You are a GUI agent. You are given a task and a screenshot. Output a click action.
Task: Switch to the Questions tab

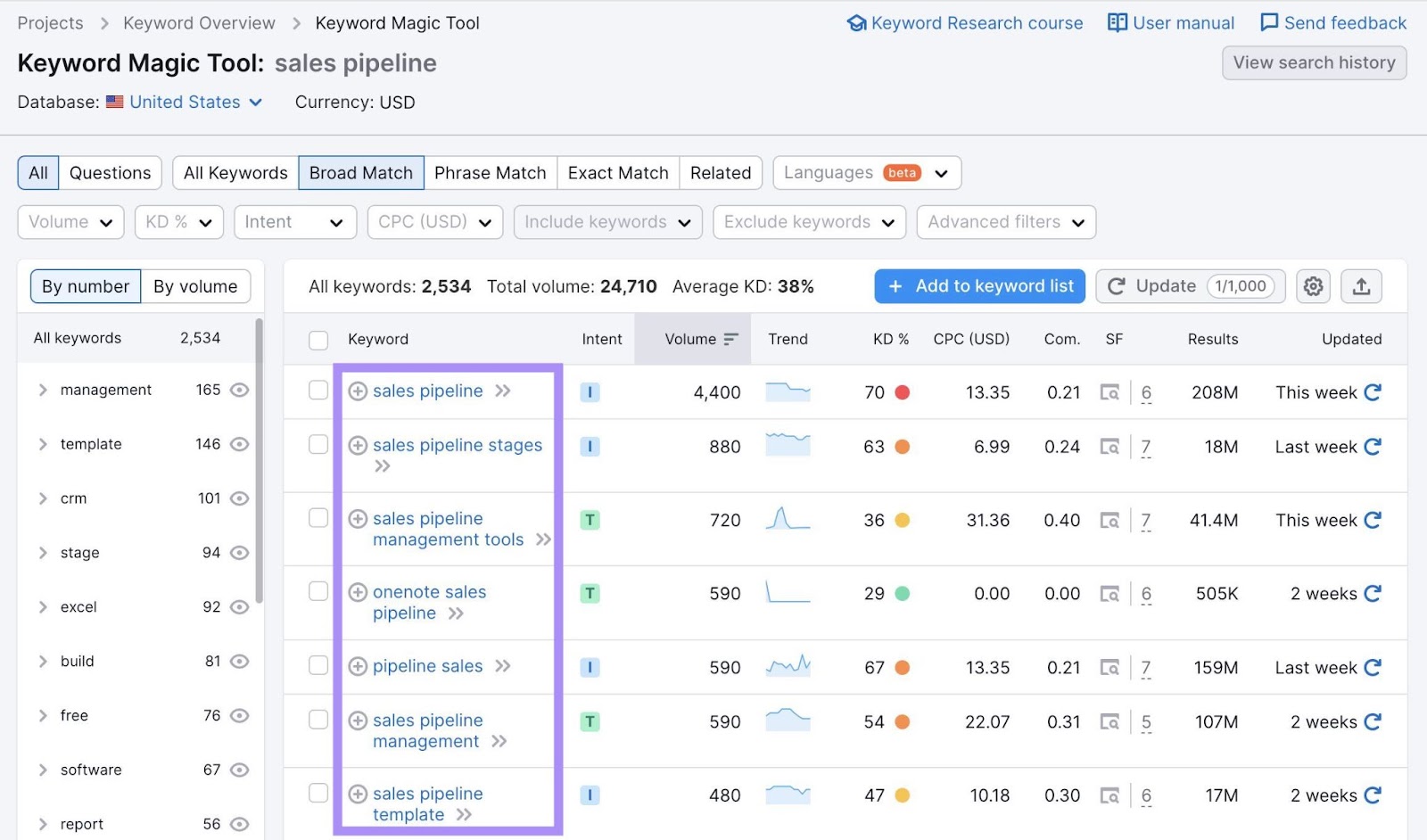110,172
